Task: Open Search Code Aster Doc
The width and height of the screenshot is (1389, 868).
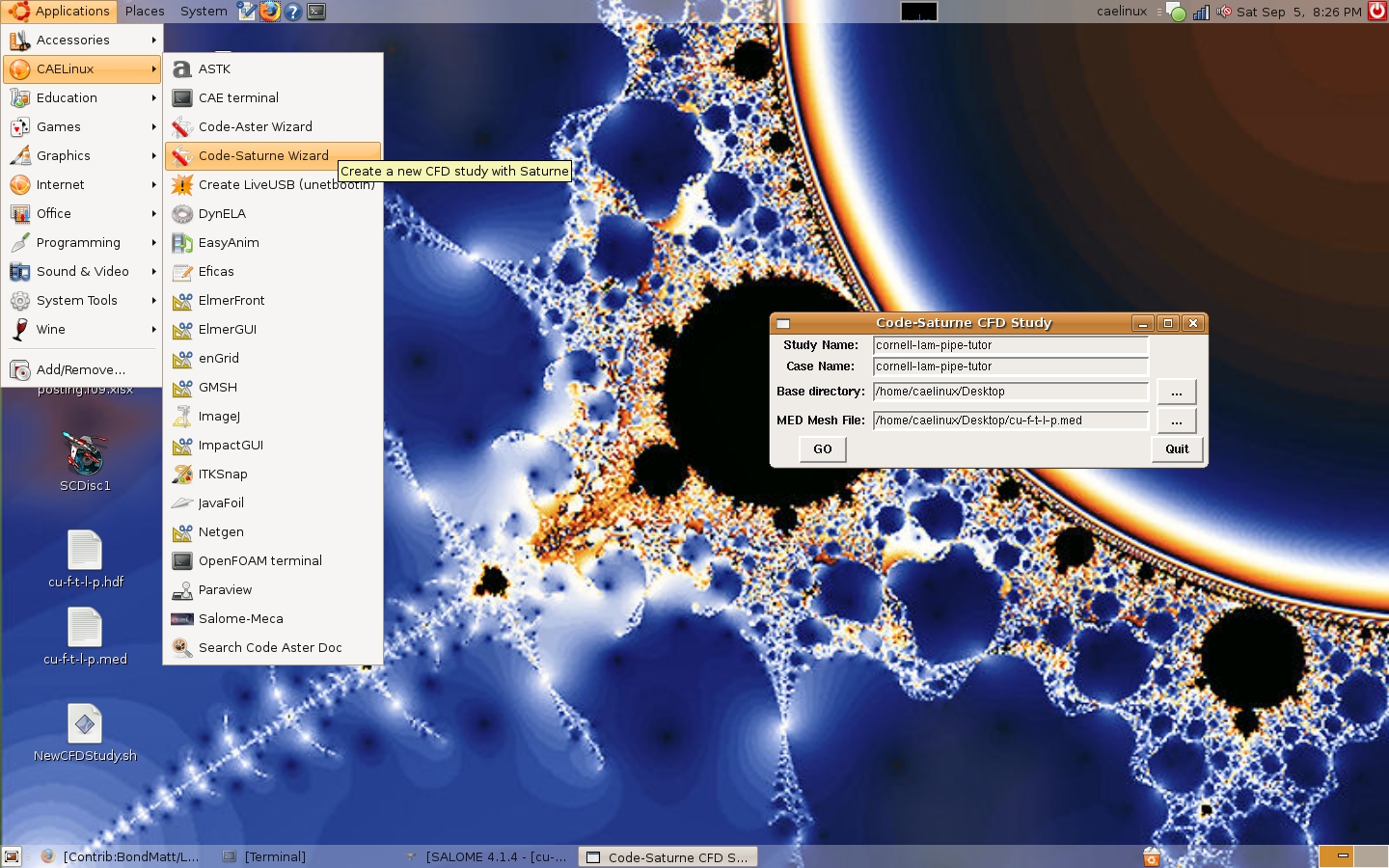Action: pos(273,647)
